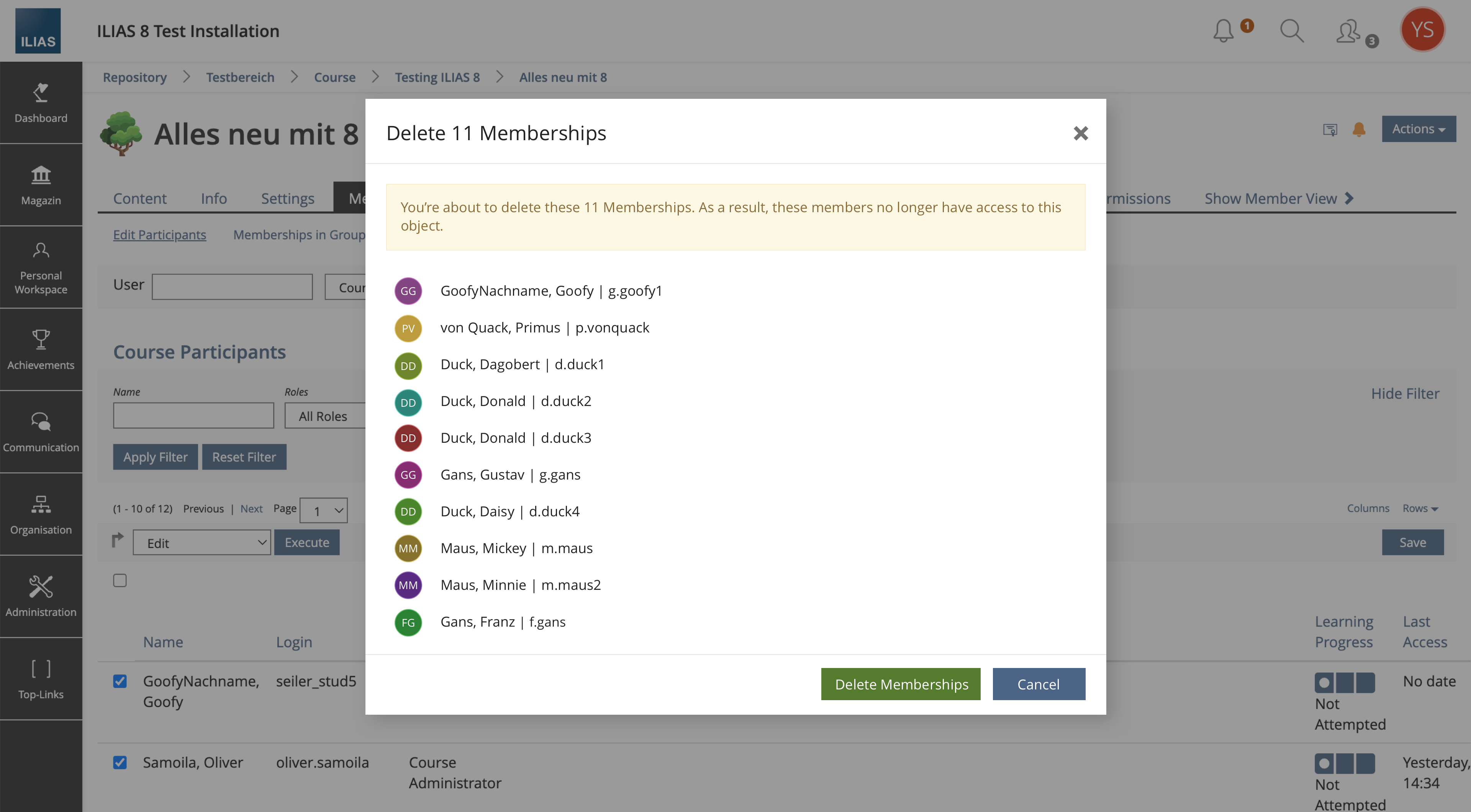Switch to the Content tab
The image size is (1471, 812).
coord(139,198)
